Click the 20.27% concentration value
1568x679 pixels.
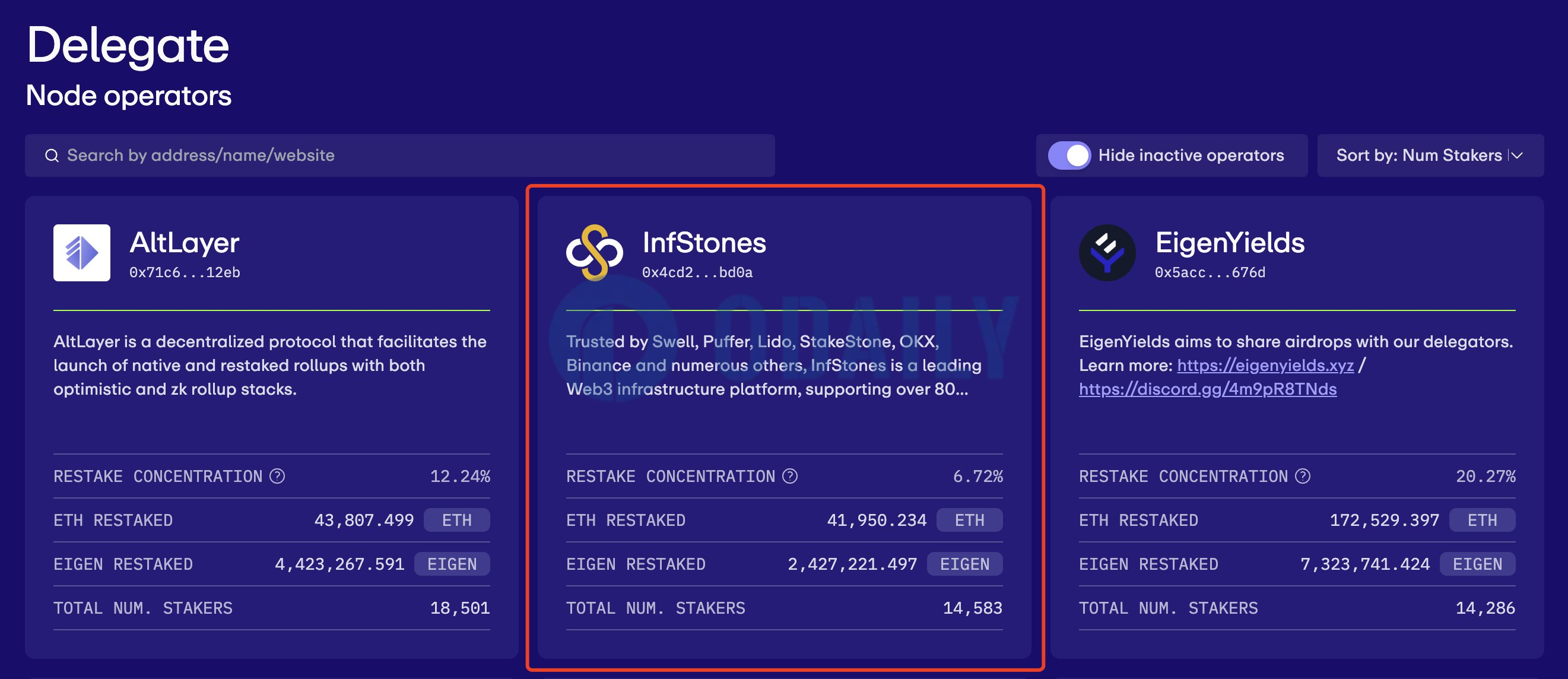(1486, 476)
